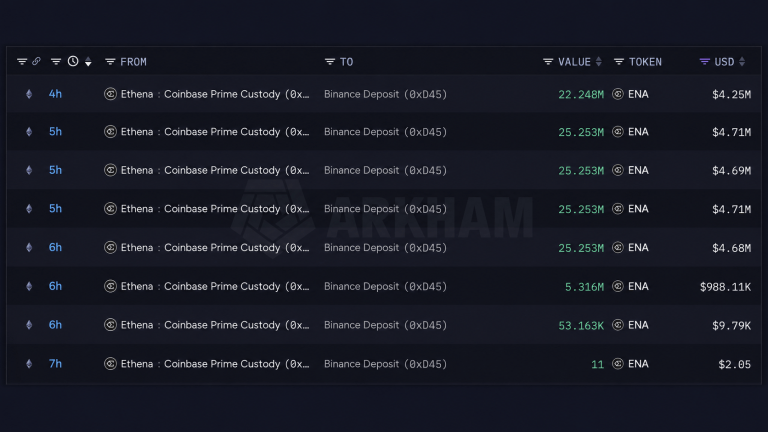Click the TOKEN column header label
The image size is (768, 432).
[645, 62]
